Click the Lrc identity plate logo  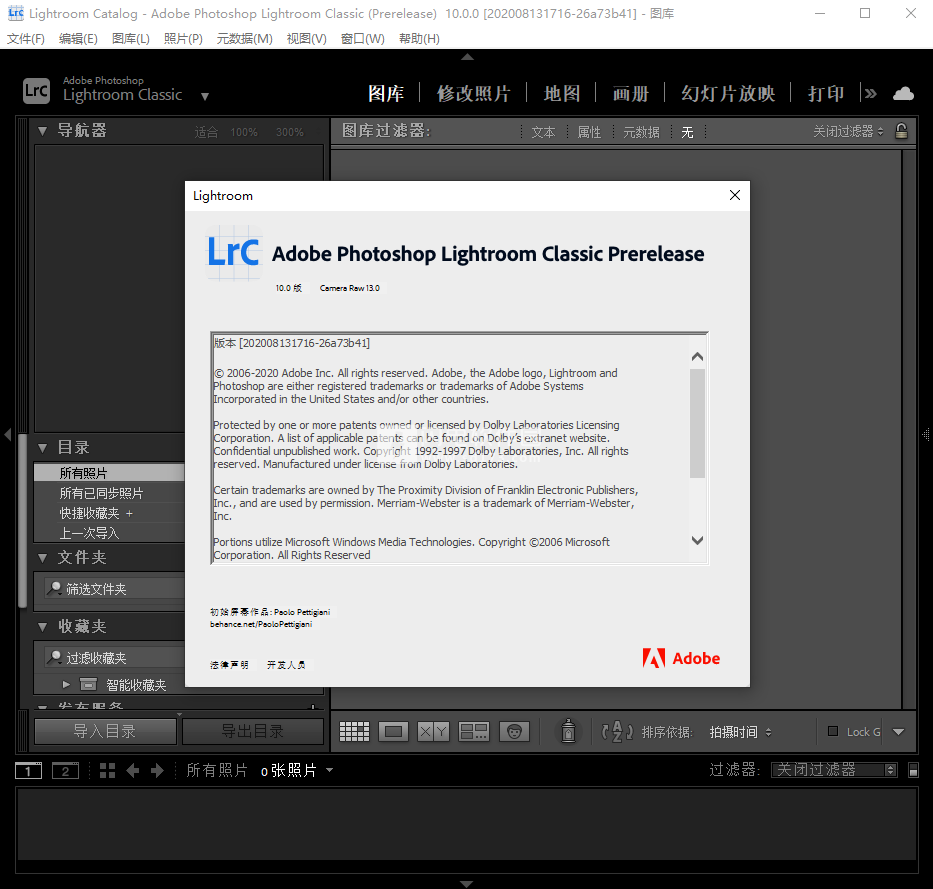tap(36, 91)
